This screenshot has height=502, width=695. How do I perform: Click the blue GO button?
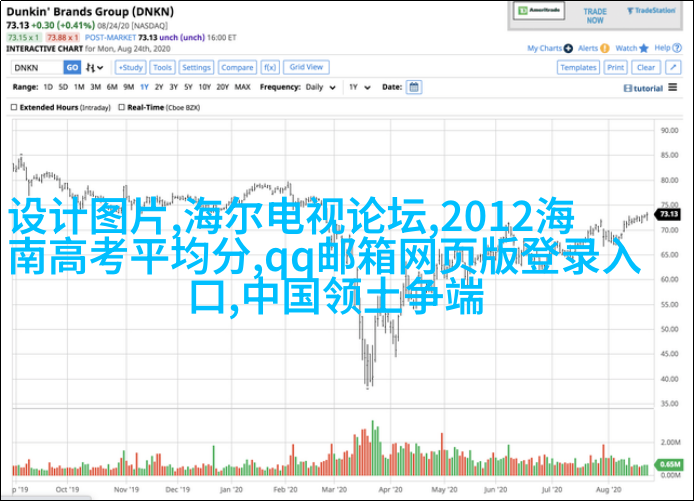(x=72, y=68)
